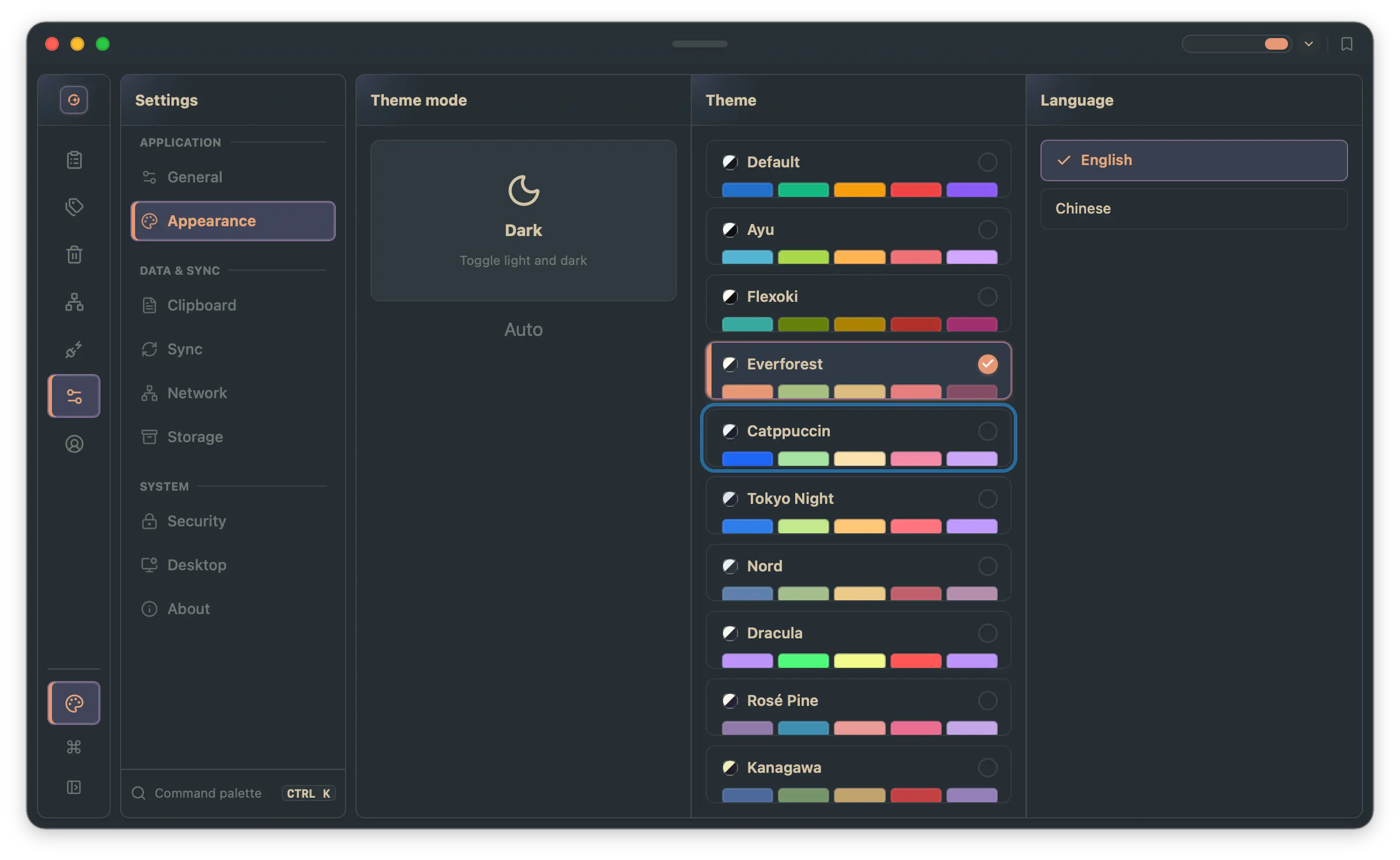Screen dimensions: 1400x860
Task: Click the bookmark icon in title bar
Action: click(1346, 44)
